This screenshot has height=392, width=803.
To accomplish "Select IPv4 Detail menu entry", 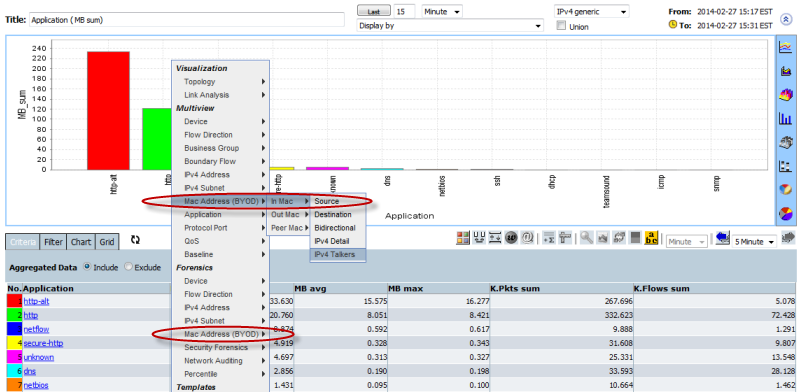I will [337, 241].
